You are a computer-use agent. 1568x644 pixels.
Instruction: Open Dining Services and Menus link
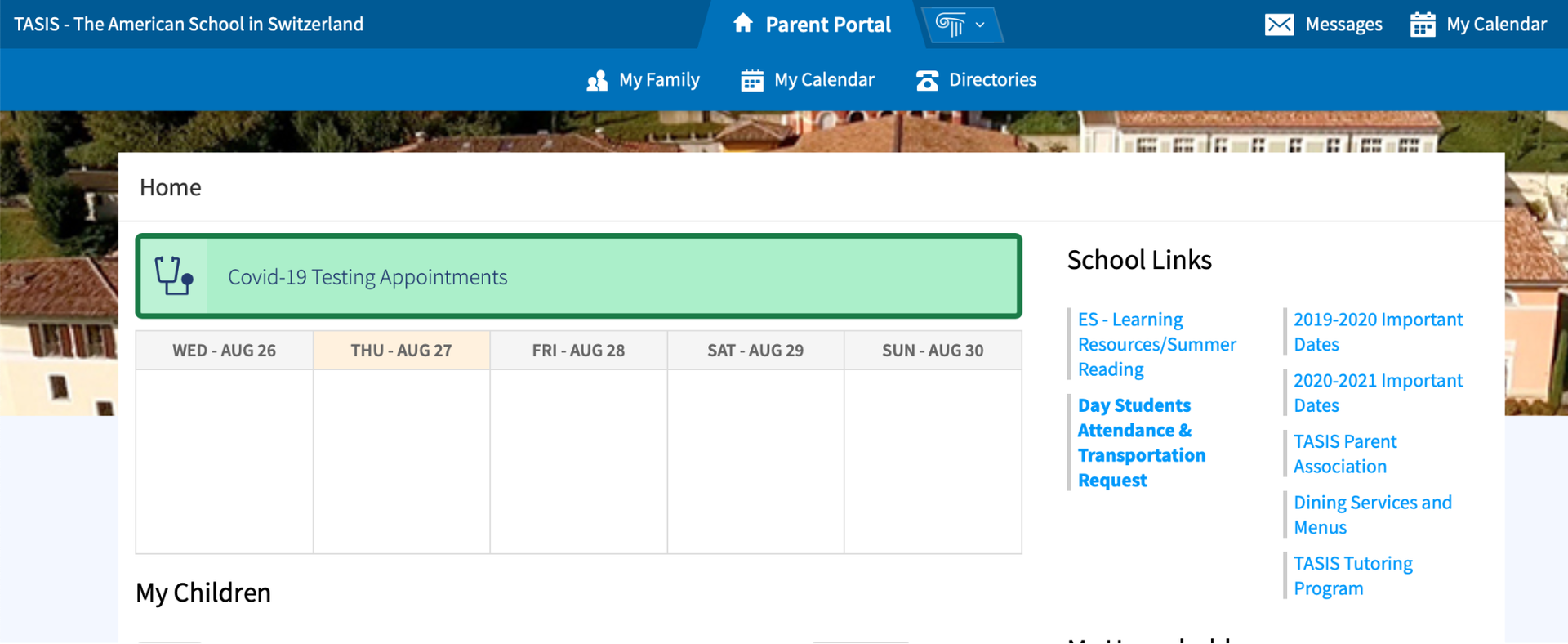tap(1373, 515)
